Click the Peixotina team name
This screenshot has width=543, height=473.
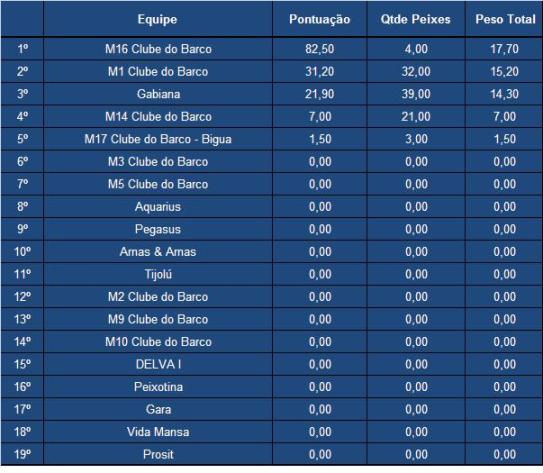pyautogui.click(x=158, y=387)
